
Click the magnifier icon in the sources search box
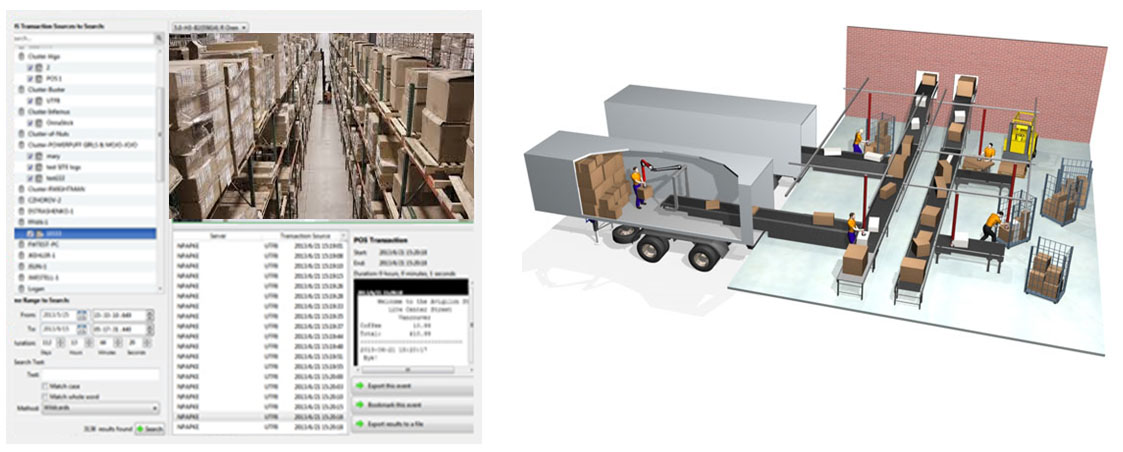[x=159, y=38]
